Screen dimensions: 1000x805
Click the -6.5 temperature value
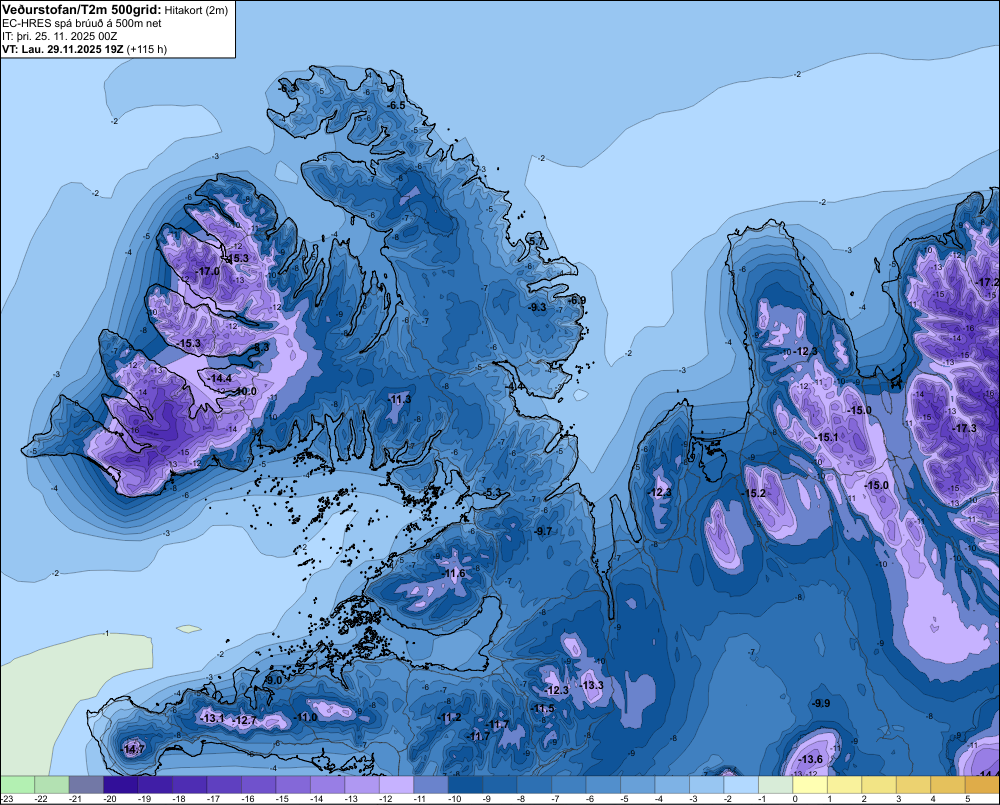tap(397, 105)
